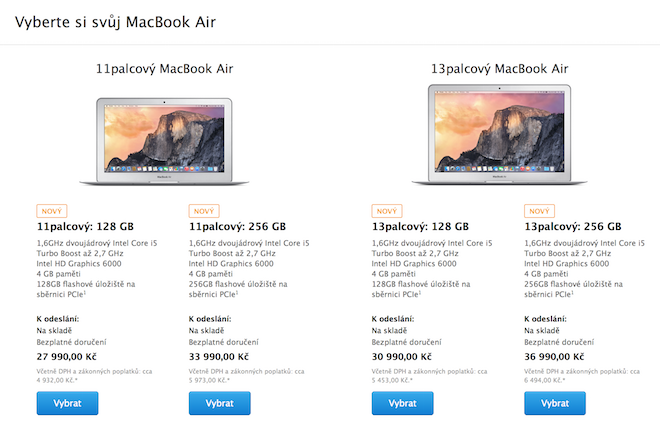Click the 13-inch MacBook Air image
The height and width of the screenshot is (433, 660).
(499, 136)
